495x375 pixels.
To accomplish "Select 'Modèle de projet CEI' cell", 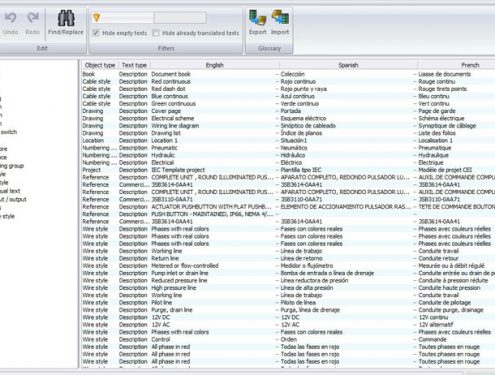I will click(x=445, y=170).
